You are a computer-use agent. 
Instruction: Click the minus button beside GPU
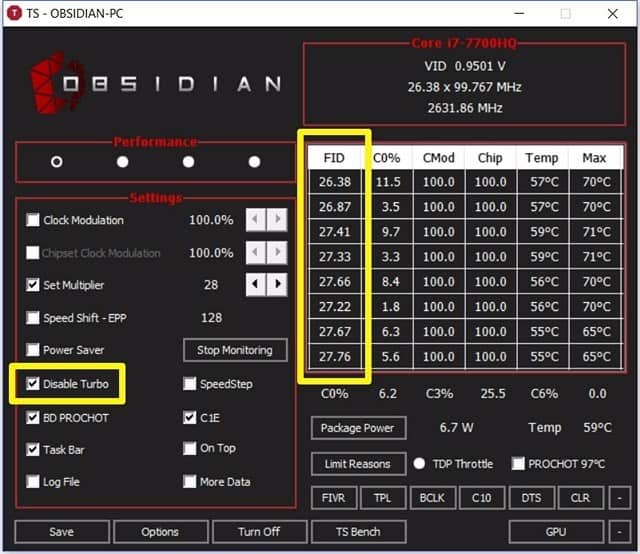pos(620,532)
